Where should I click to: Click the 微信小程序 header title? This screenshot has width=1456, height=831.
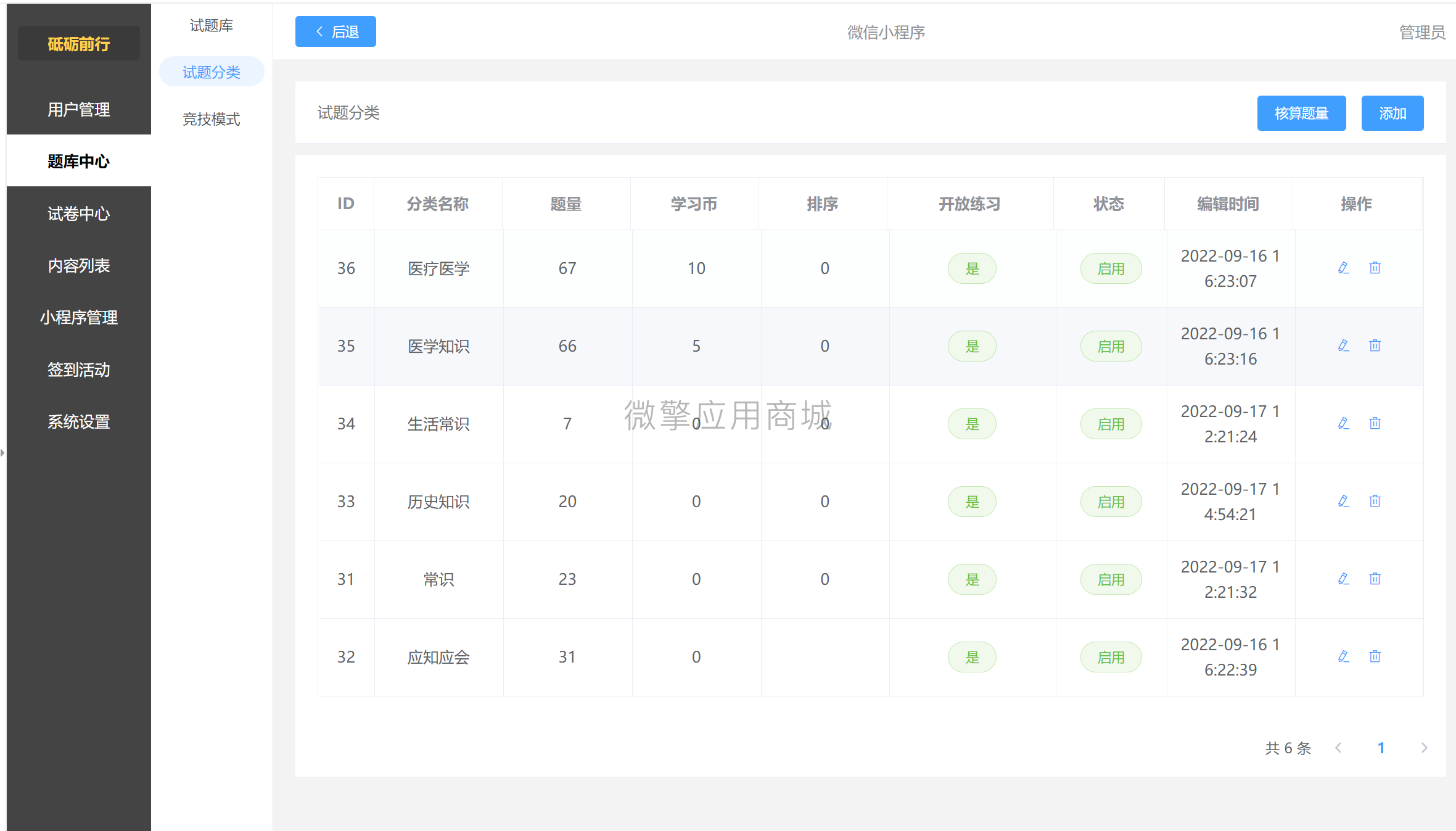coord(886,32)
